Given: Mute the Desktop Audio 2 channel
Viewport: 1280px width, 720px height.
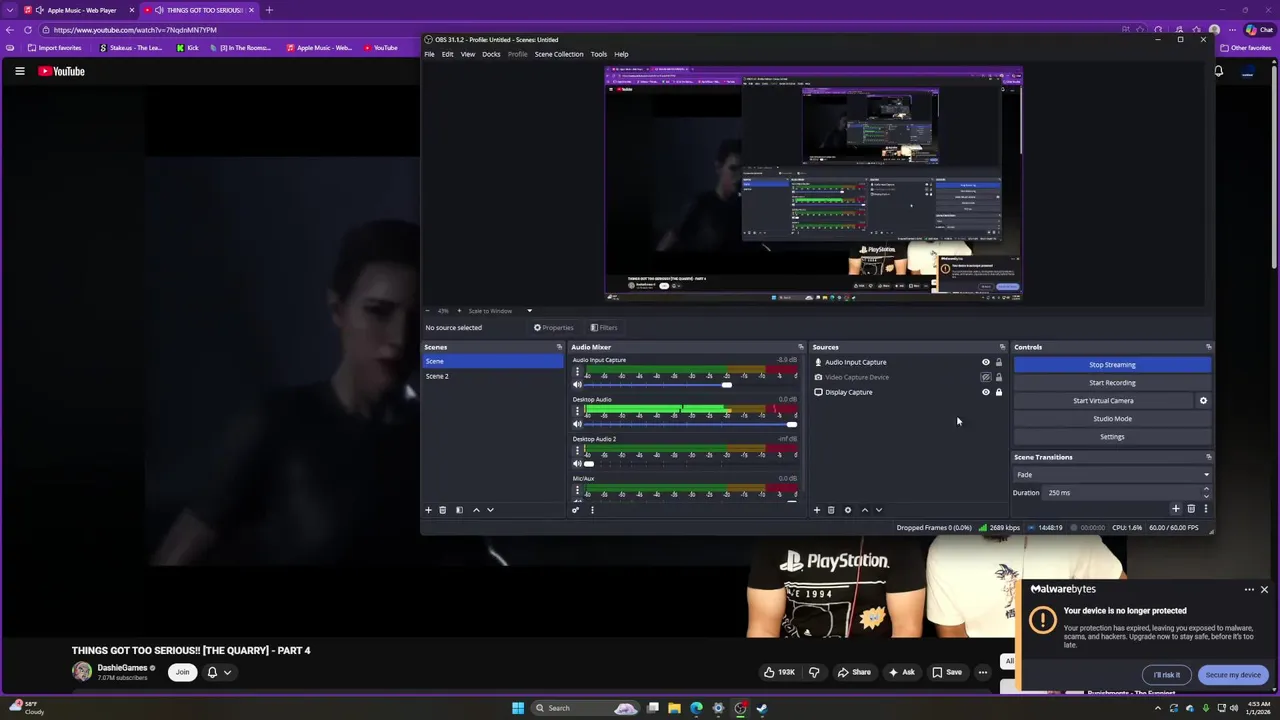Looking at the screenshot, I should tap(577, 463).
